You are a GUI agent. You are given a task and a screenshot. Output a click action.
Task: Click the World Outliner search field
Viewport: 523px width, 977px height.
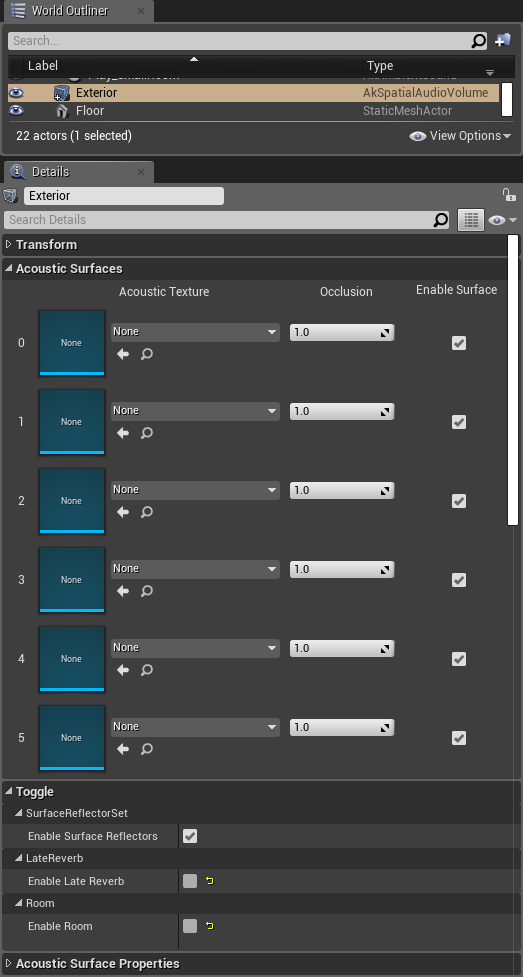(240, 41)
